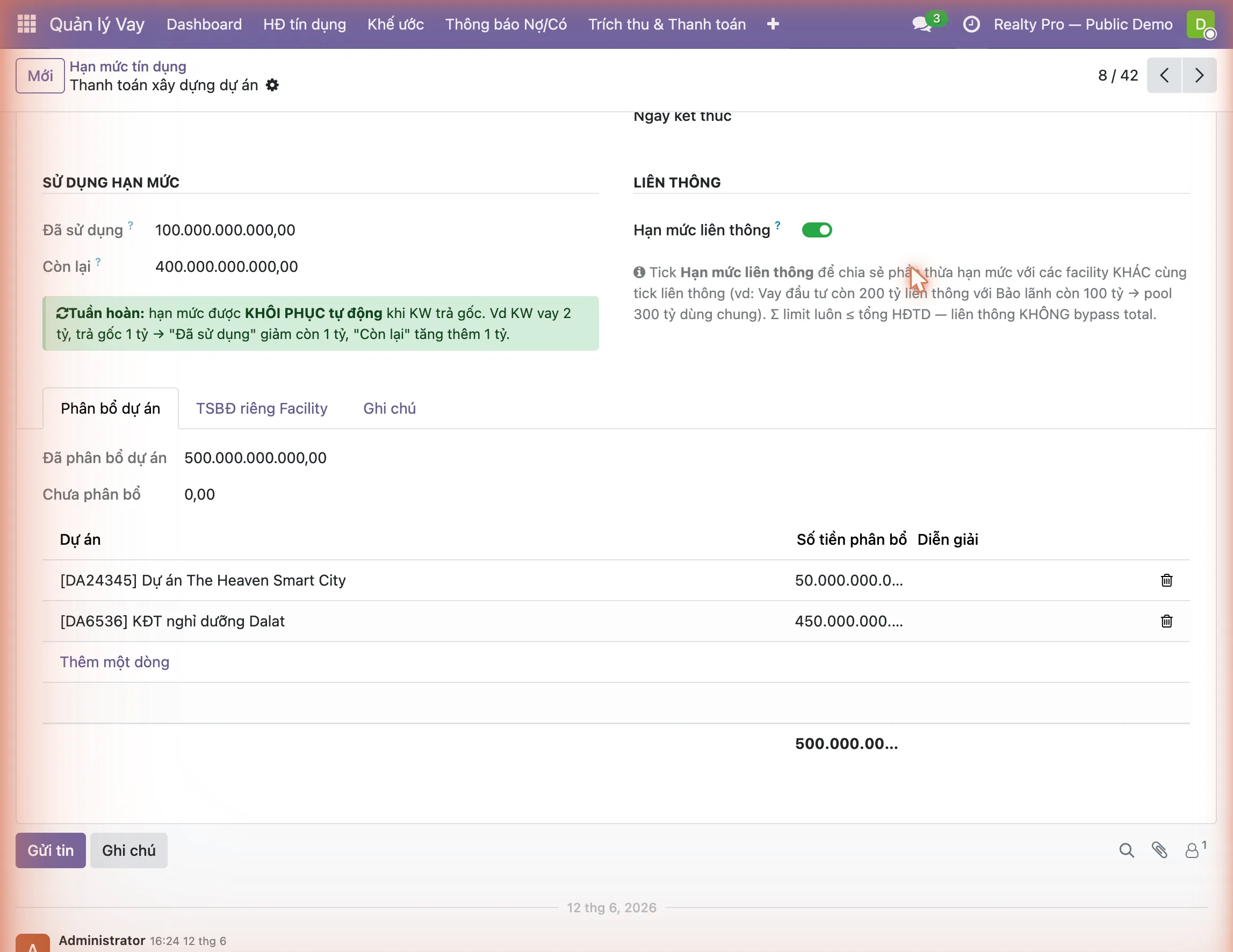Search messages with the magnifier icon
This screenshot has height=952, width=1233.
click(x=1126, y=850)
